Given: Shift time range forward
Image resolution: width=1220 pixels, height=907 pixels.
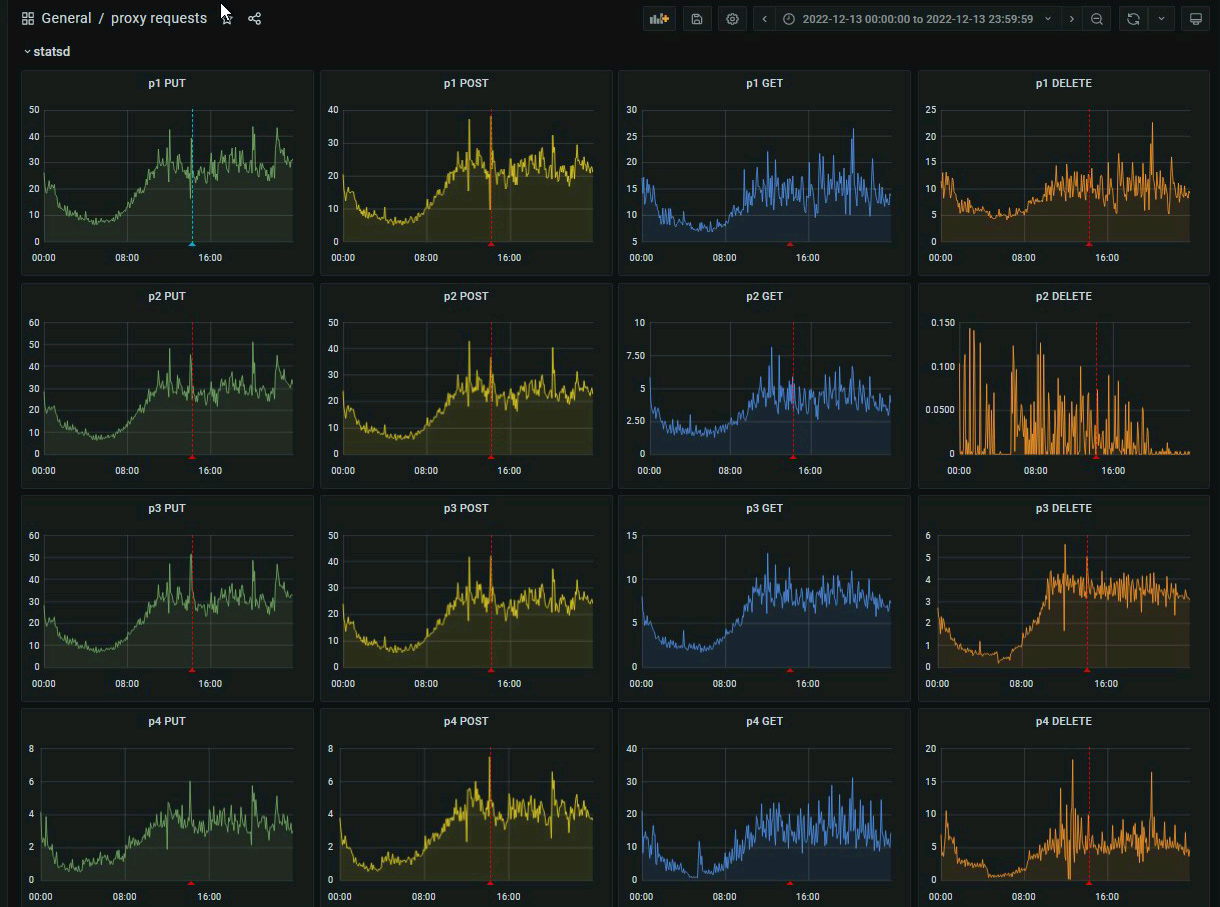Looking at the screenshot, I should (1072, 18).
